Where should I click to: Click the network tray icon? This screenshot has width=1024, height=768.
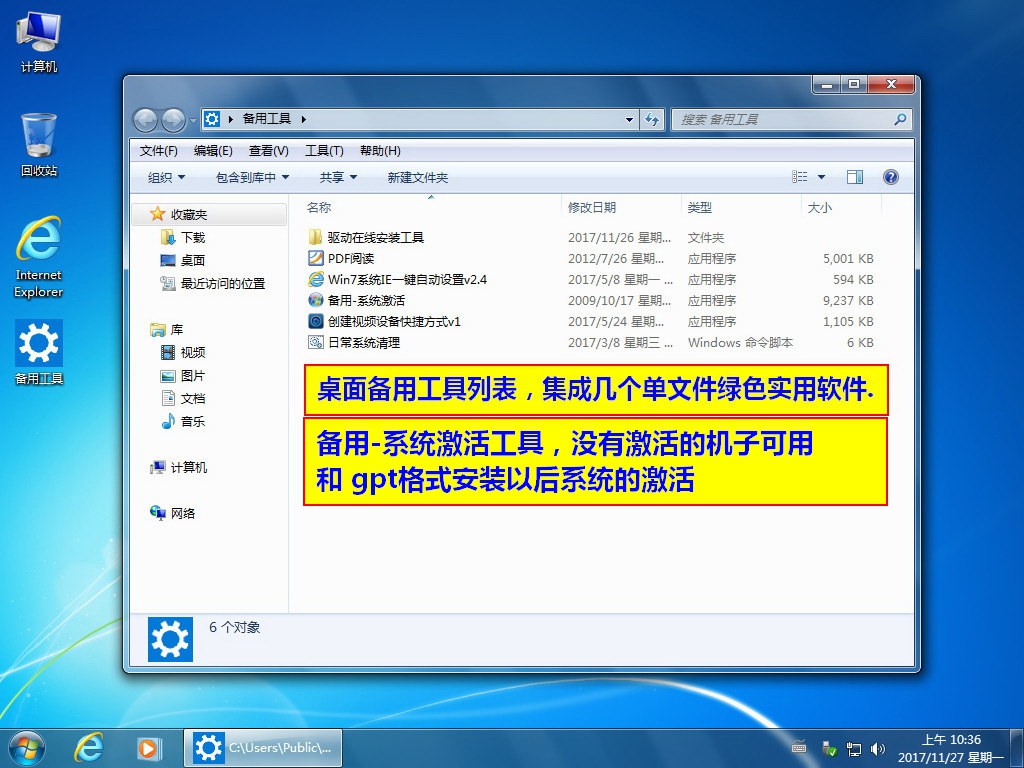pos(854,748)
